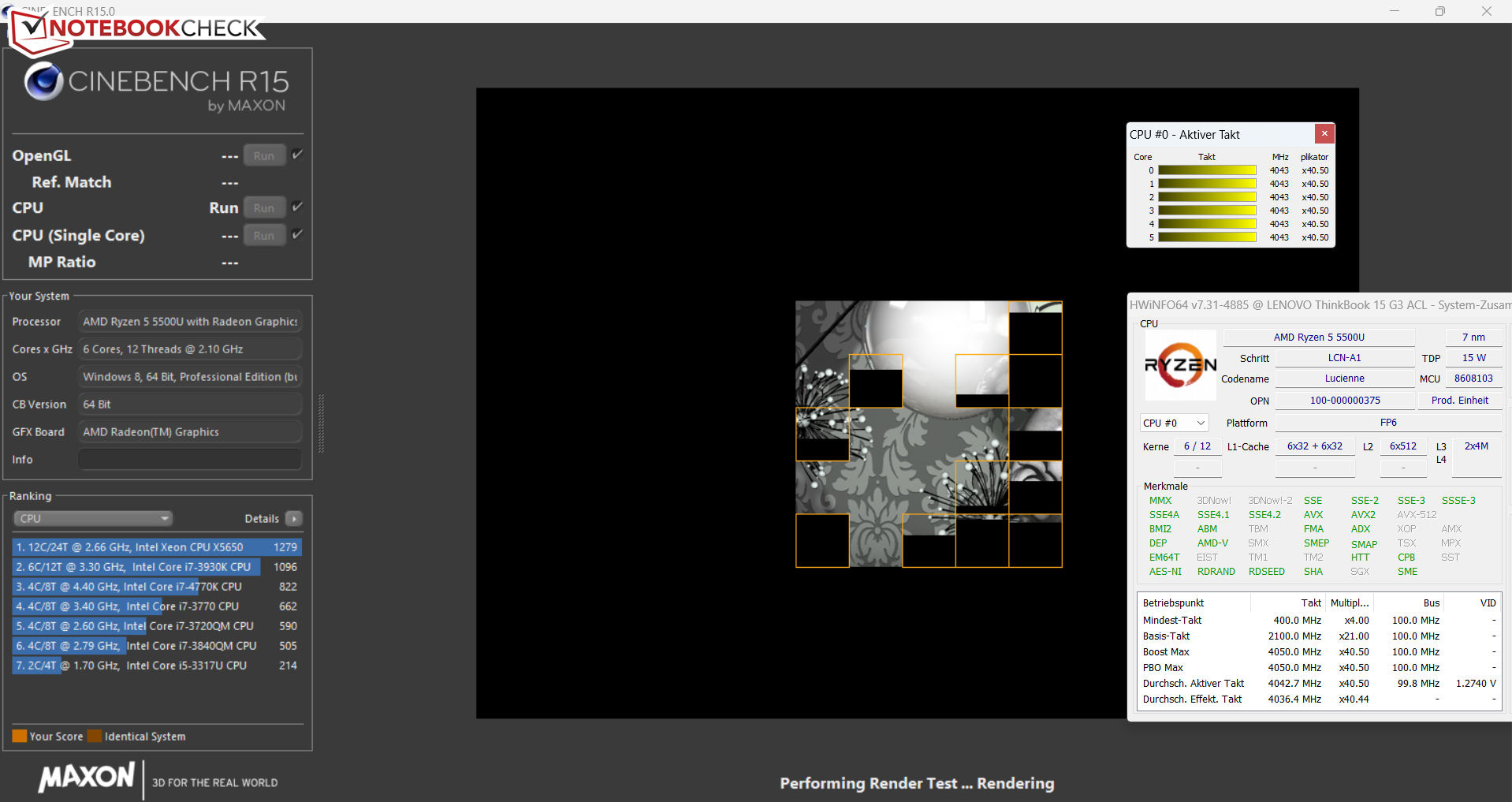
Task: Click the AMD Ryzen 5 5500U name field
Action: [1319, 338]
